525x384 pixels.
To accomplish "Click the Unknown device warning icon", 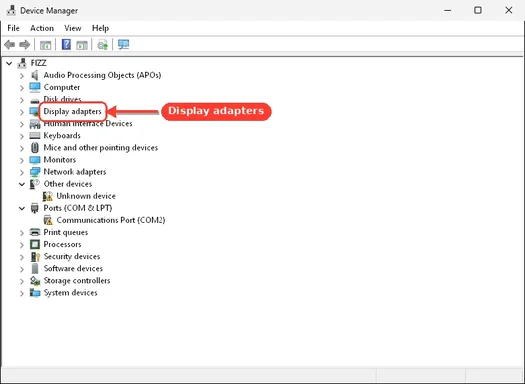I will (48, 196).
